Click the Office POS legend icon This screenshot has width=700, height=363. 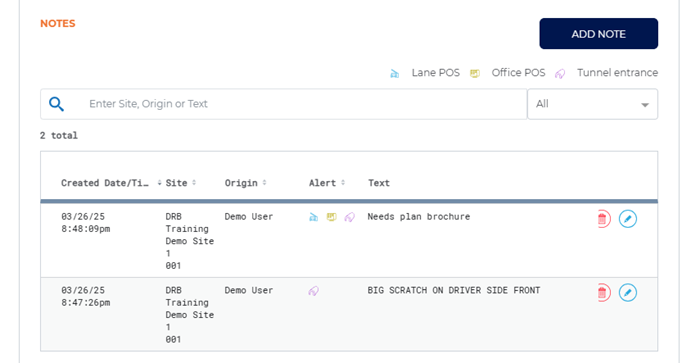[475, 74]
